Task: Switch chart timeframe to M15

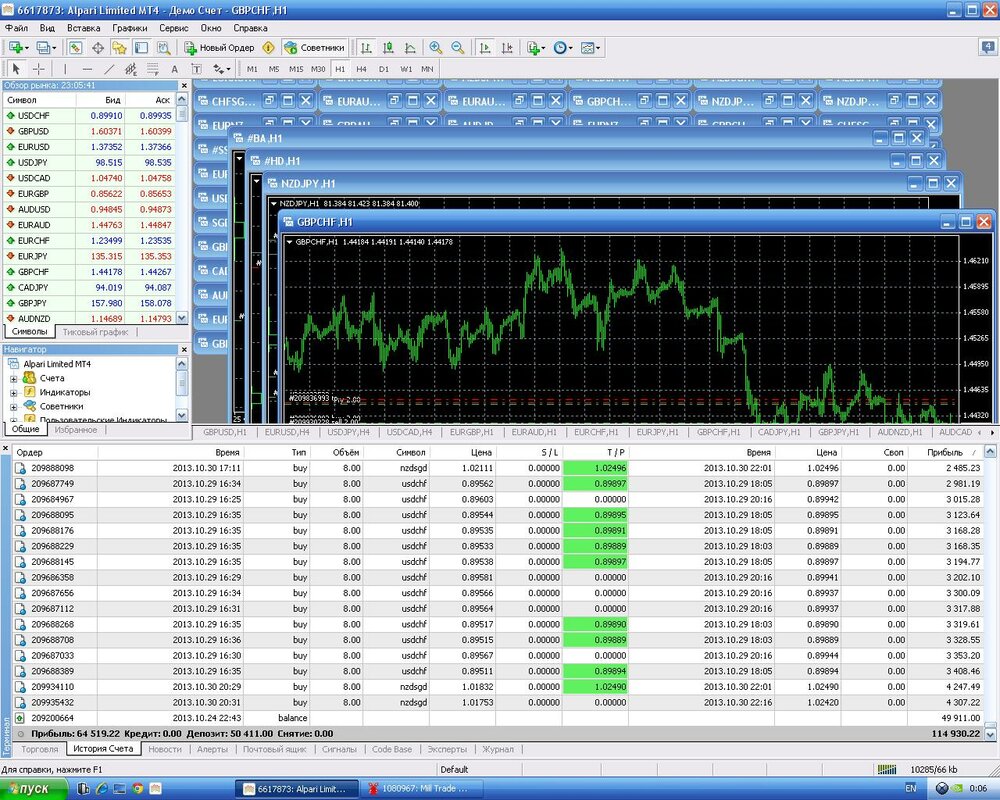Action: pyautogui.click(x=296, y=69)
